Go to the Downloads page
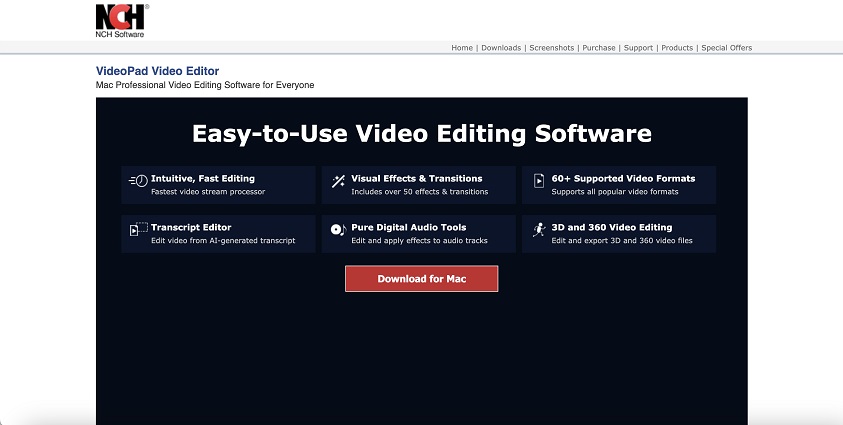The height and width of the screenshot is (425, 843). pos(501,48)
